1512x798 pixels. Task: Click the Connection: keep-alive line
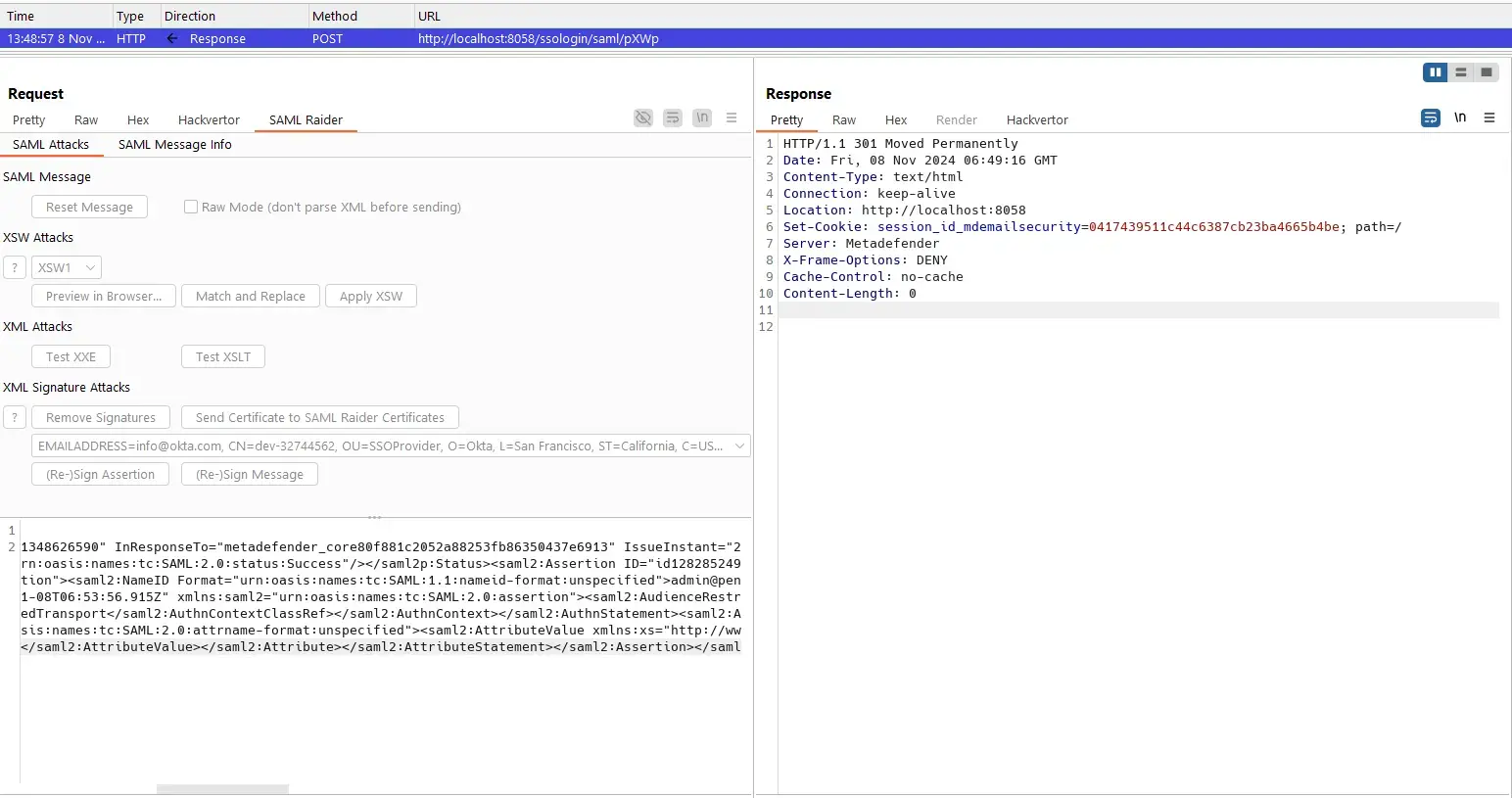(869, 193)
